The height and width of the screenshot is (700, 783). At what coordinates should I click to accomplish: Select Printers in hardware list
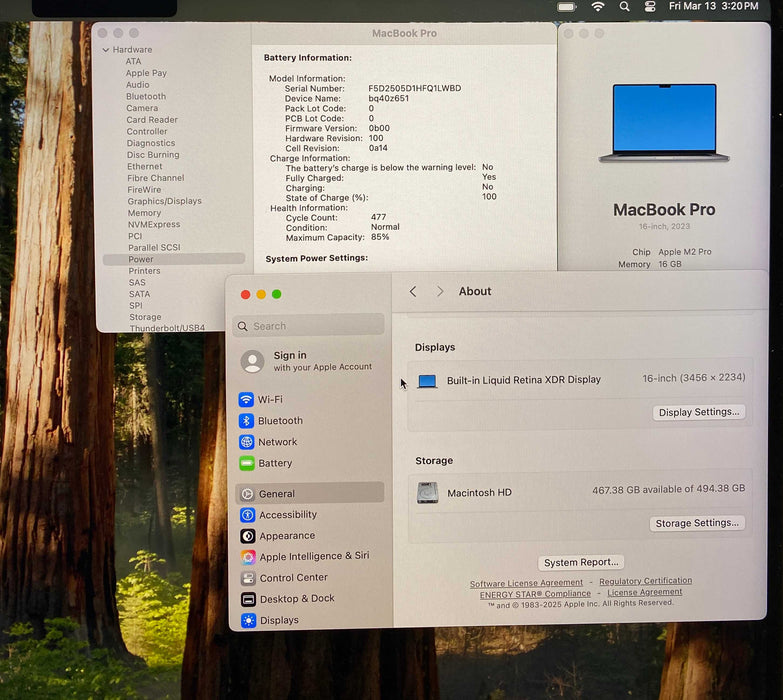[x=144, y=271]
